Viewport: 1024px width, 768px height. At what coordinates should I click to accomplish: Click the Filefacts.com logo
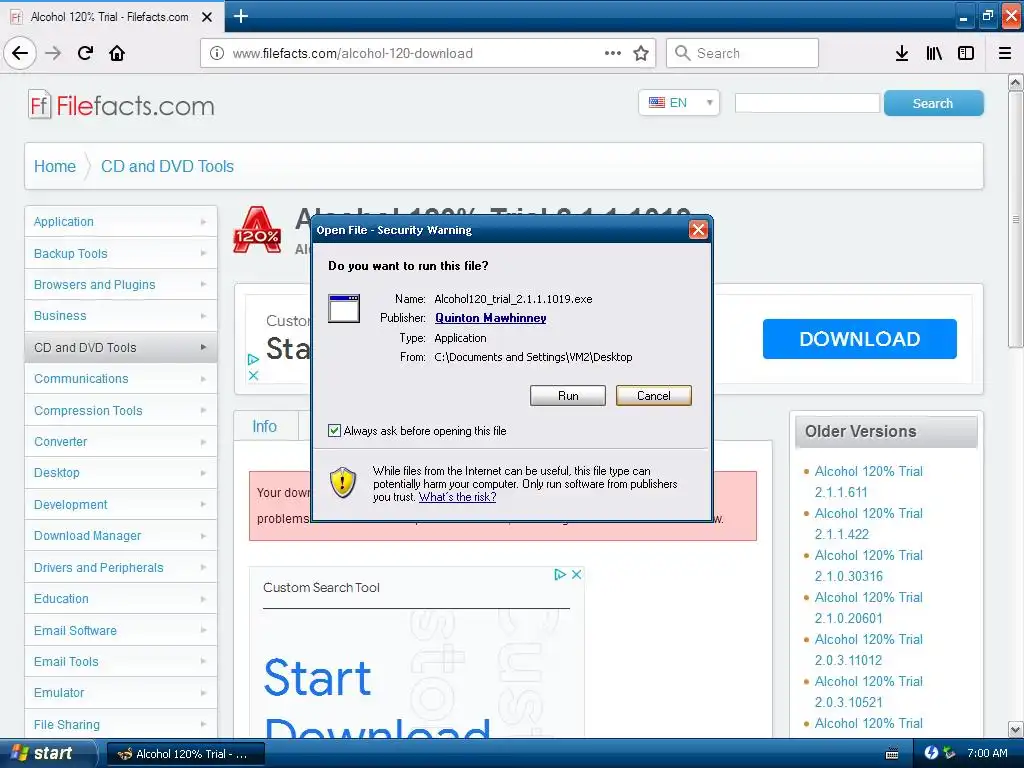pos(121,105)
